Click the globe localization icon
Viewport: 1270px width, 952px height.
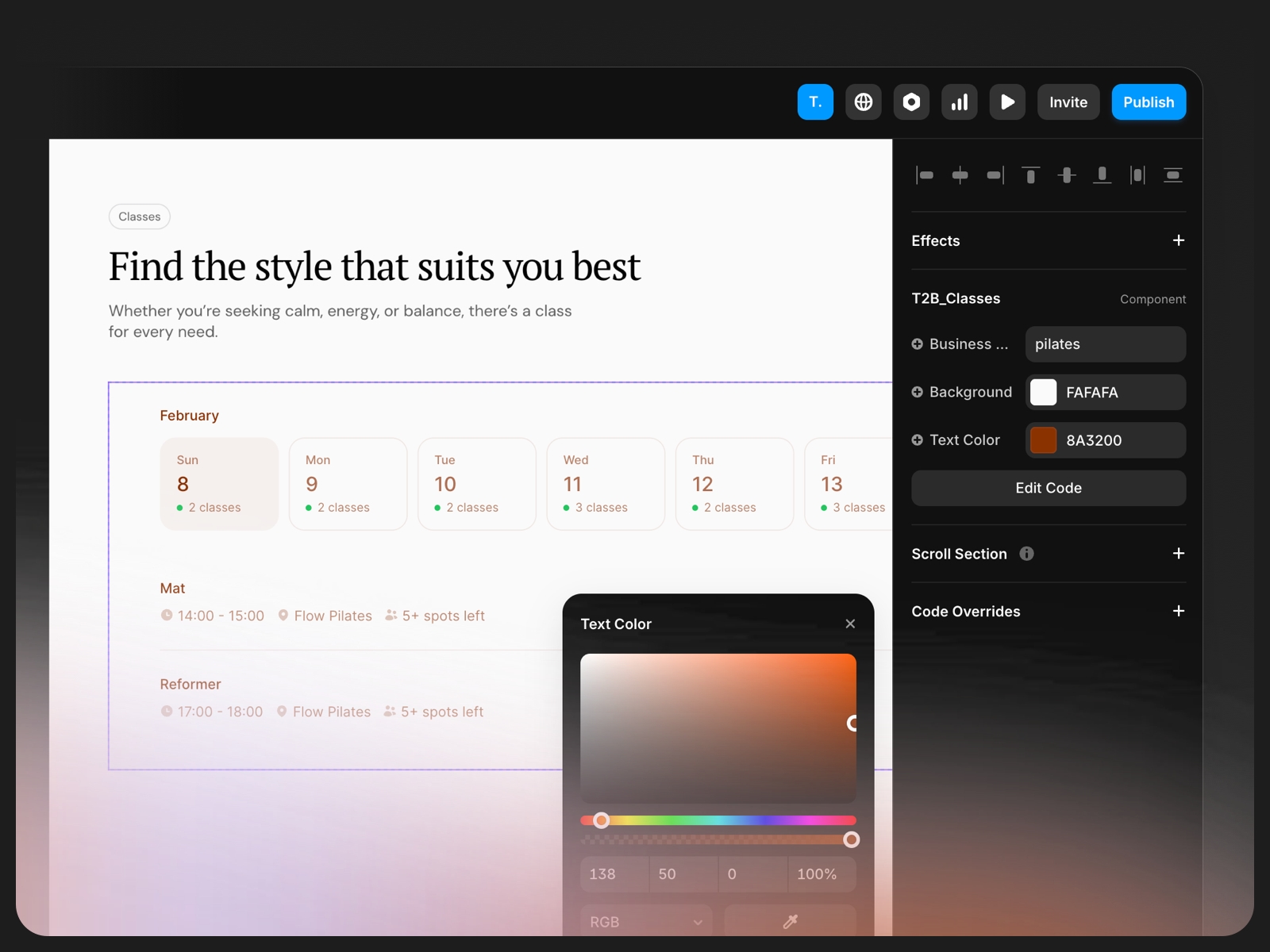coord(864,102)
